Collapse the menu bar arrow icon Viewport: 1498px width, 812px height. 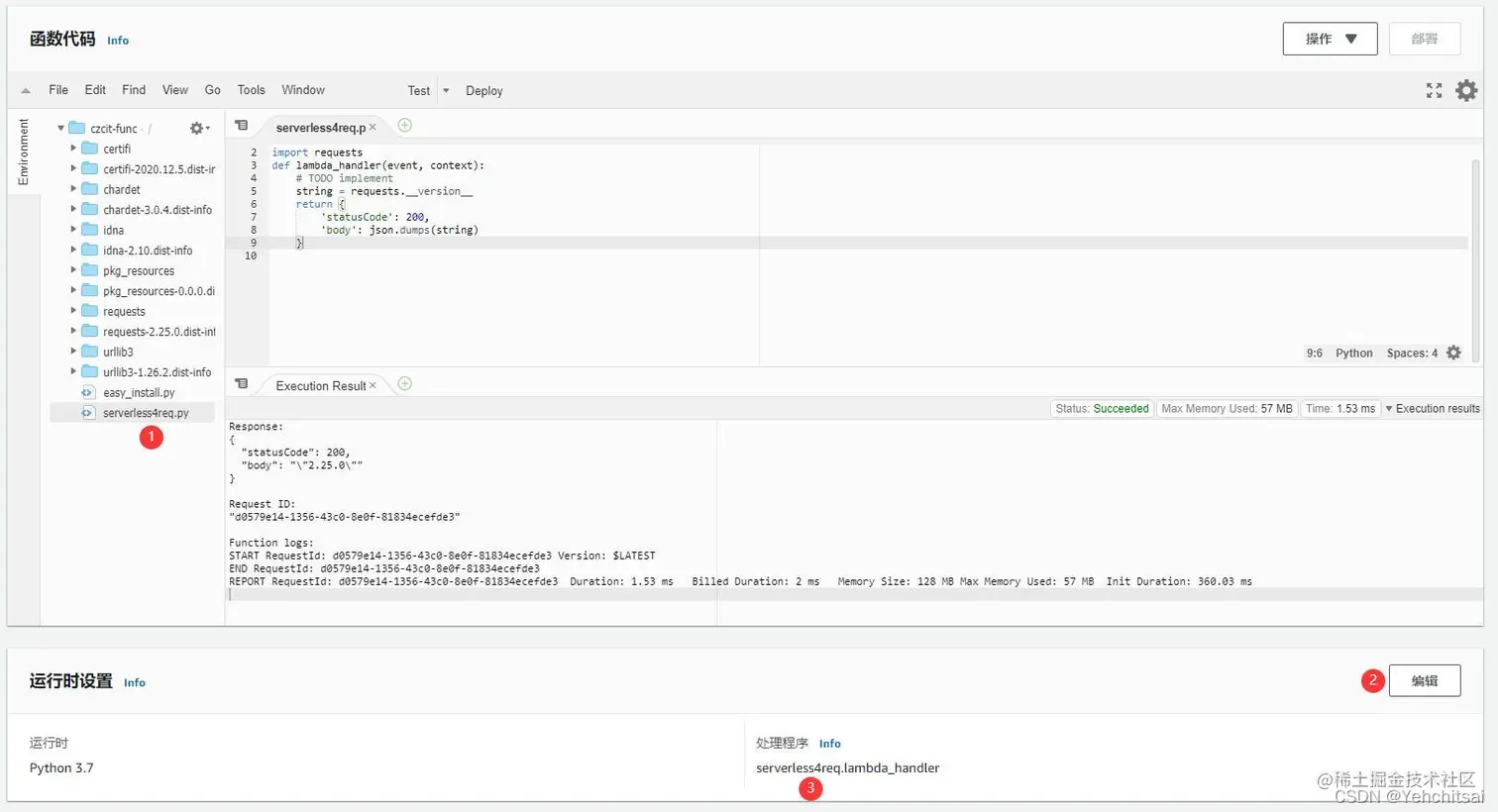coord(26,90)
